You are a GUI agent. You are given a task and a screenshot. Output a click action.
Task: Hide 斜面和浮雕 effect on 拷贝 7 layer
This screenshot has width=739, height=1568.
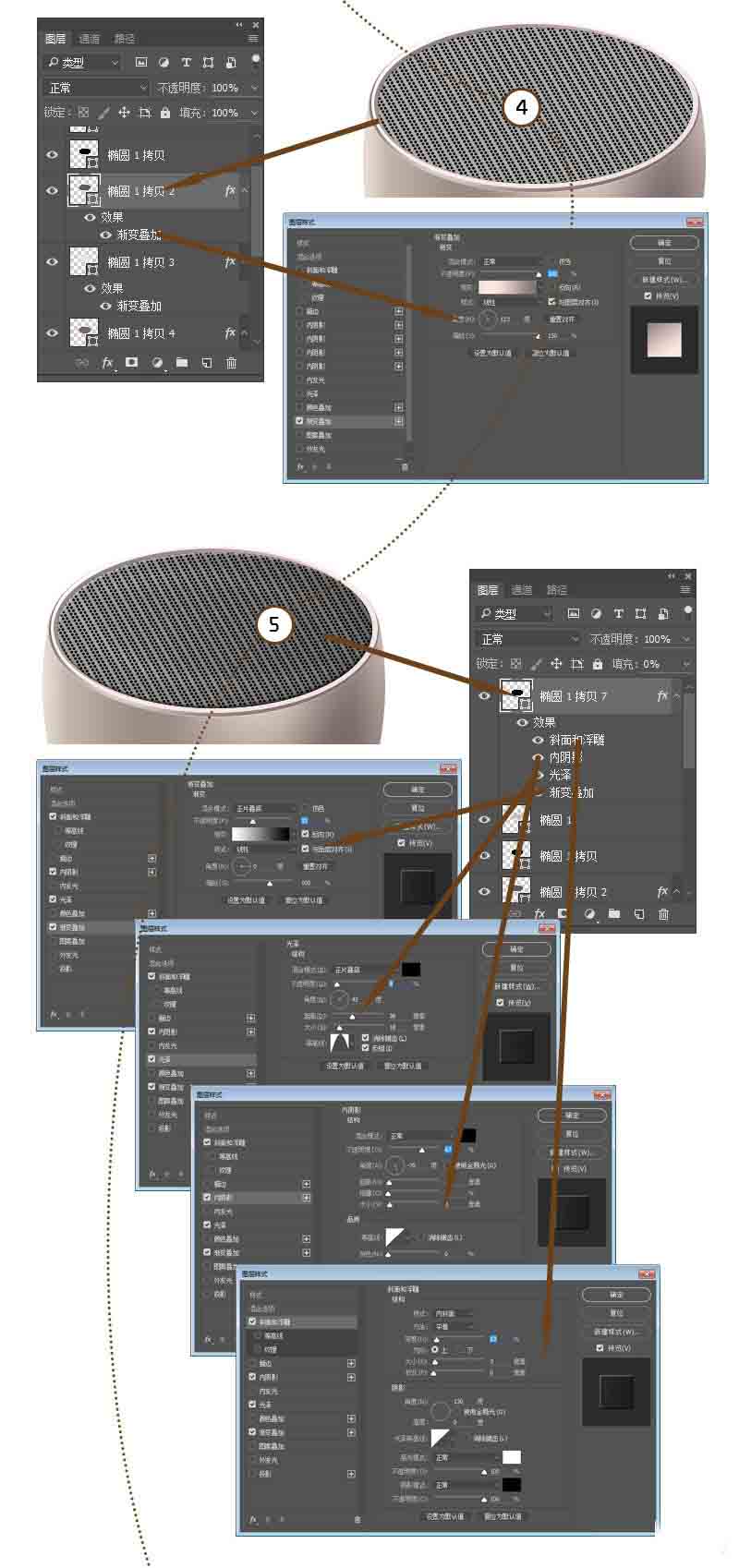[x=538, y=740]
